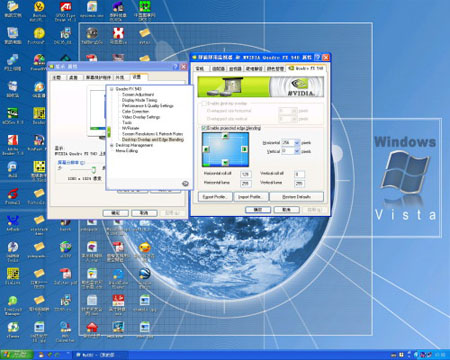Toggle Enable projected edge blending checkbox
The height and width of the screenshot is (360, 450).
point(204,128)
